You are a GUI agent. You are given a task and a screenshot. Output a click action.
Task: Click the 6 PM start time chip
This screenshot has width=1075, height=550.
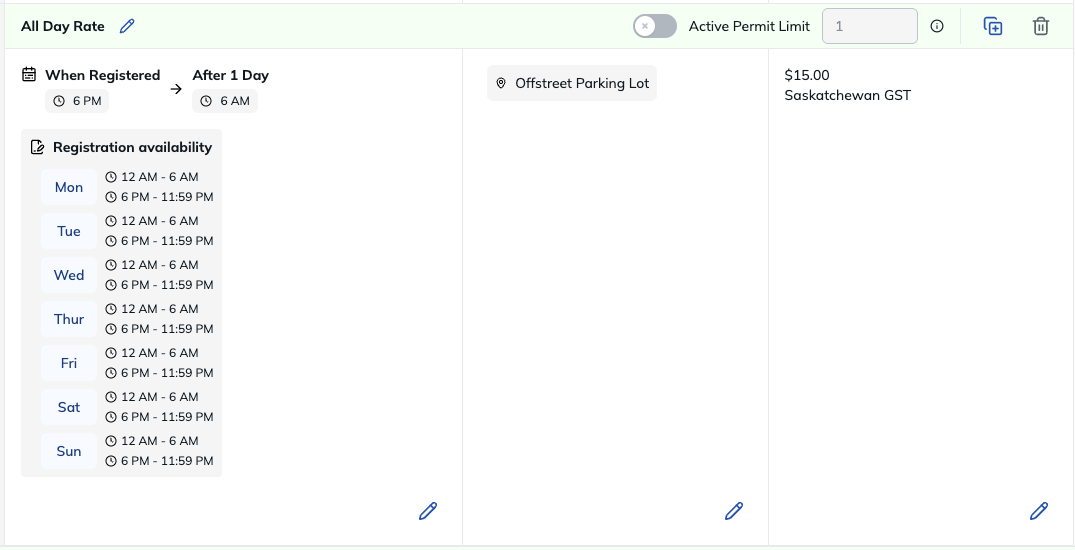[77, 101]
